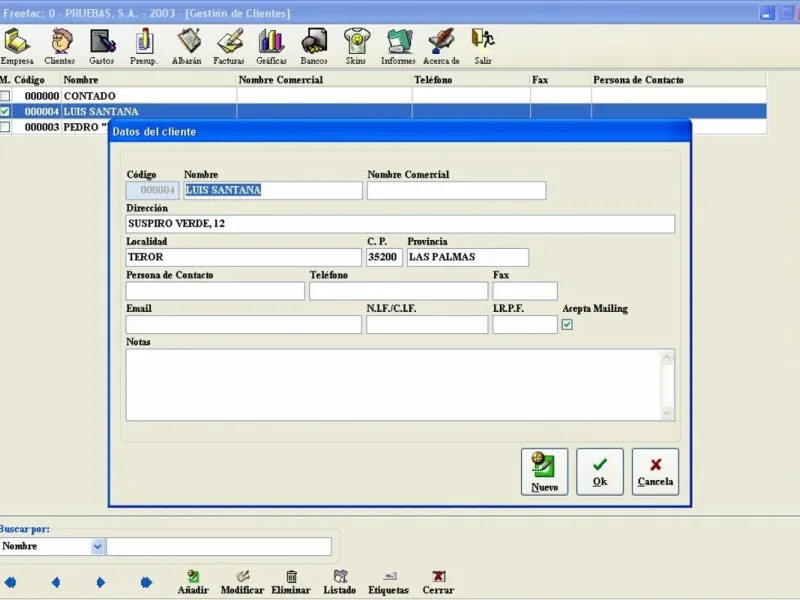Viewport: 800px width, 600px height.
Task: Click the Etiquetas labels button
Action: (388, 582)
